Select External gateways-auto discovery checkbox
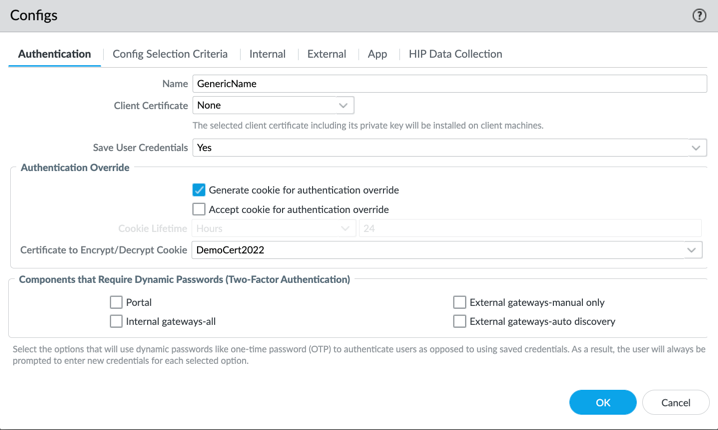This screenshot has height=430, width=718. tap(460, 322)
